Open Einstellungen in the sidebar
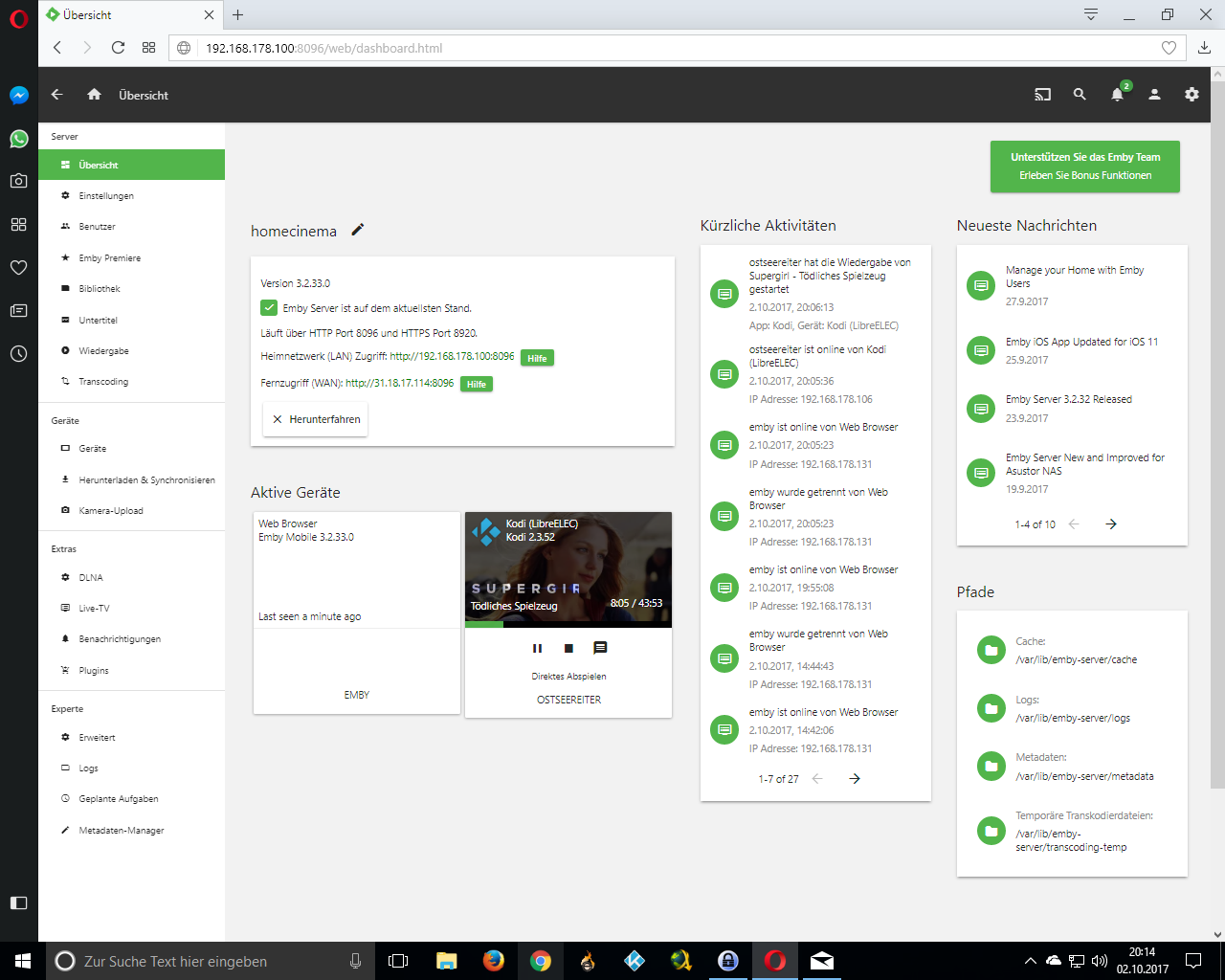 coord(131,196)
